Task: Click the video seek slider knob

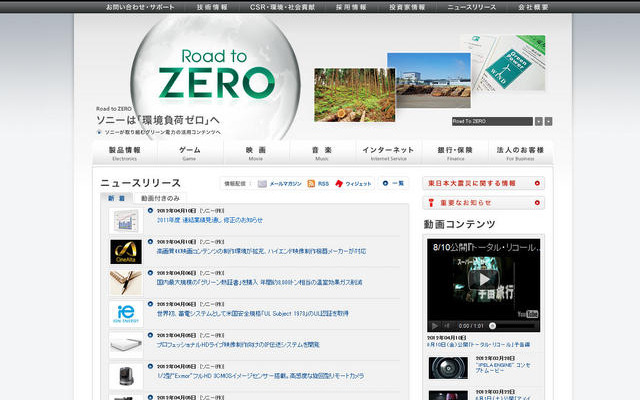Action: [493, 326]
